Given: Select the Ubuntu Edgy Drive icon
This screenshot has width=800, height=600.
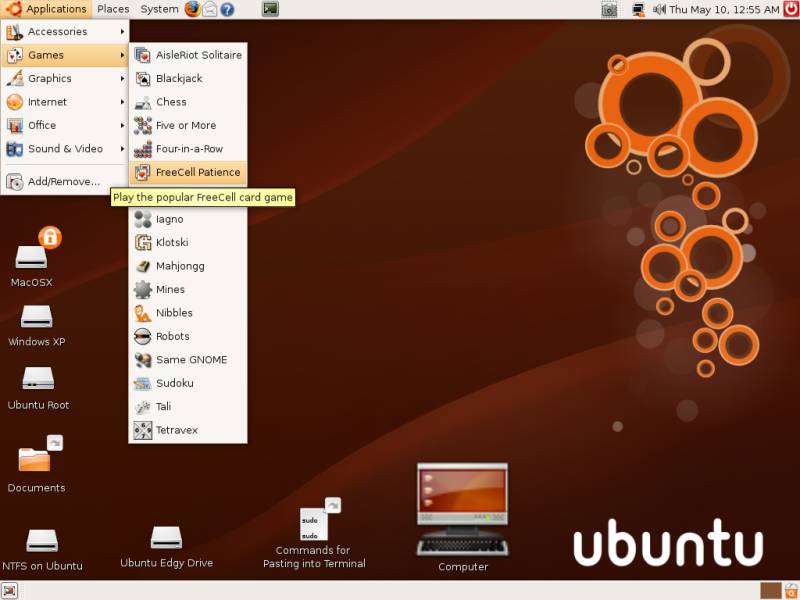Looking at the screenshot, I should (166, 538).
